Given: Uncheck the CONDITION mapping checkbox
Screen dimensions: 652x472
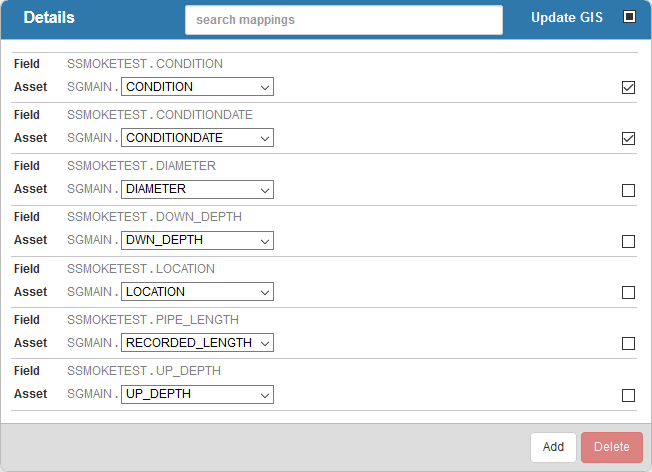Looking at the screenshot, I should (628, 87).
